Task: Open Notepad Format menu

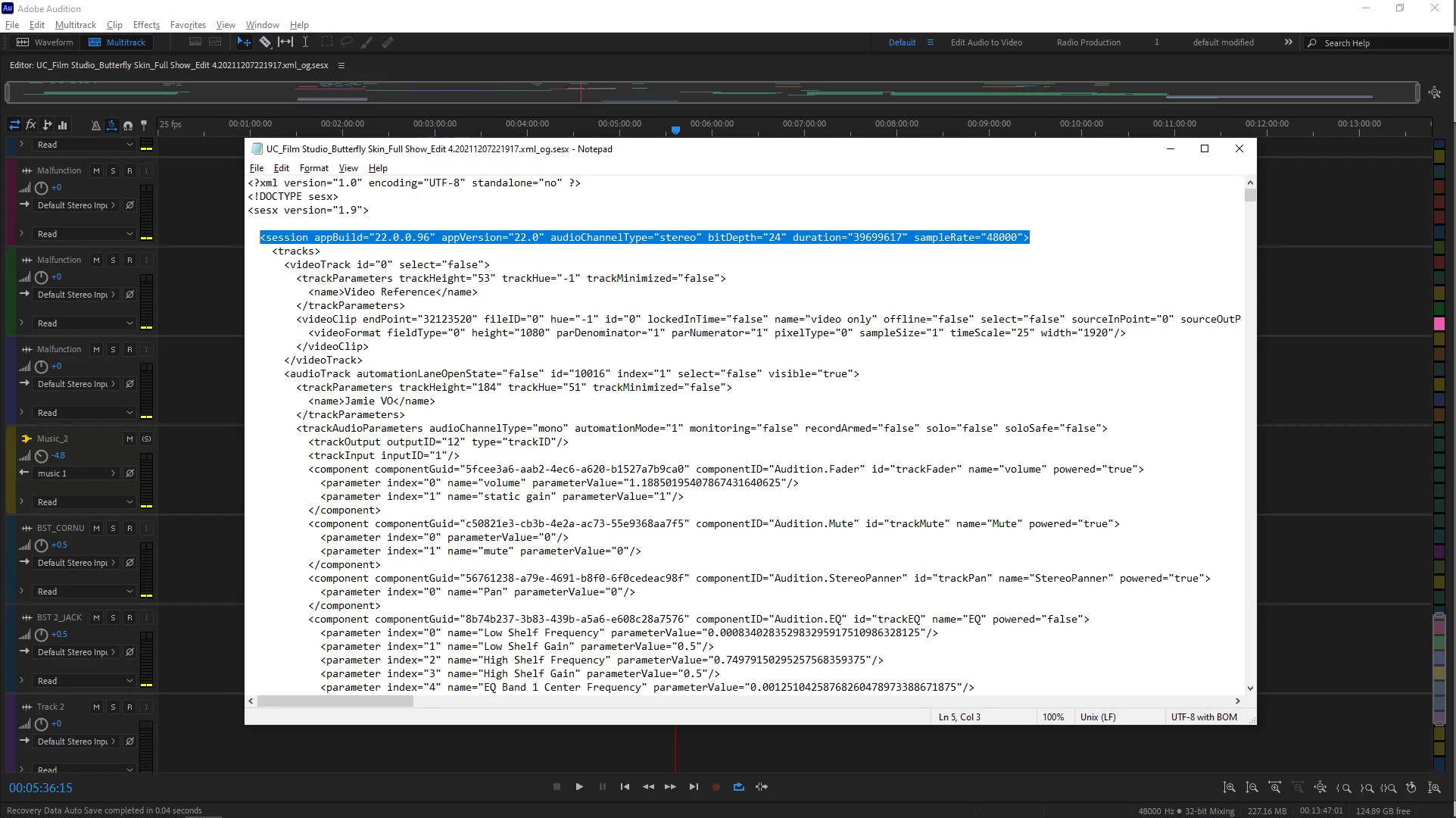Action: (313, 168)
